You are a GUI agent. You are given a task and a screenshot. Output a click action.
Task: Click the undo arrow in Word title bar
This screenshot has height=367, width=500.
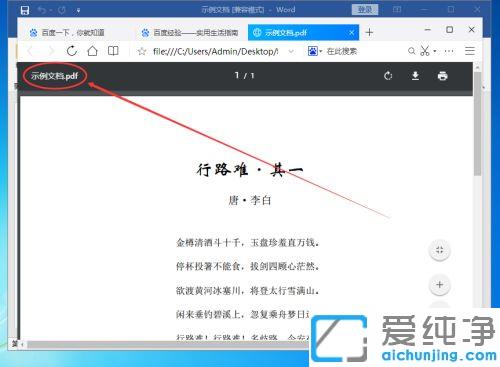coord(42,10)
